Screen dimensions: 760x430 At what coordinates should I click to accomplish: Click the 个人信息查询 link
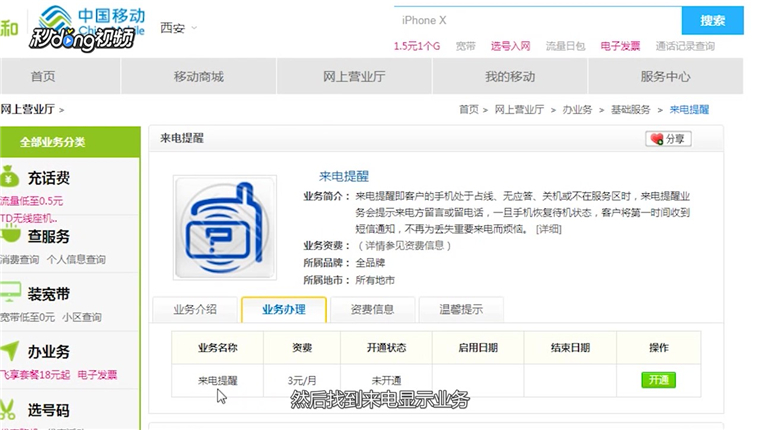pyautogui.click(x=76, y=259)
